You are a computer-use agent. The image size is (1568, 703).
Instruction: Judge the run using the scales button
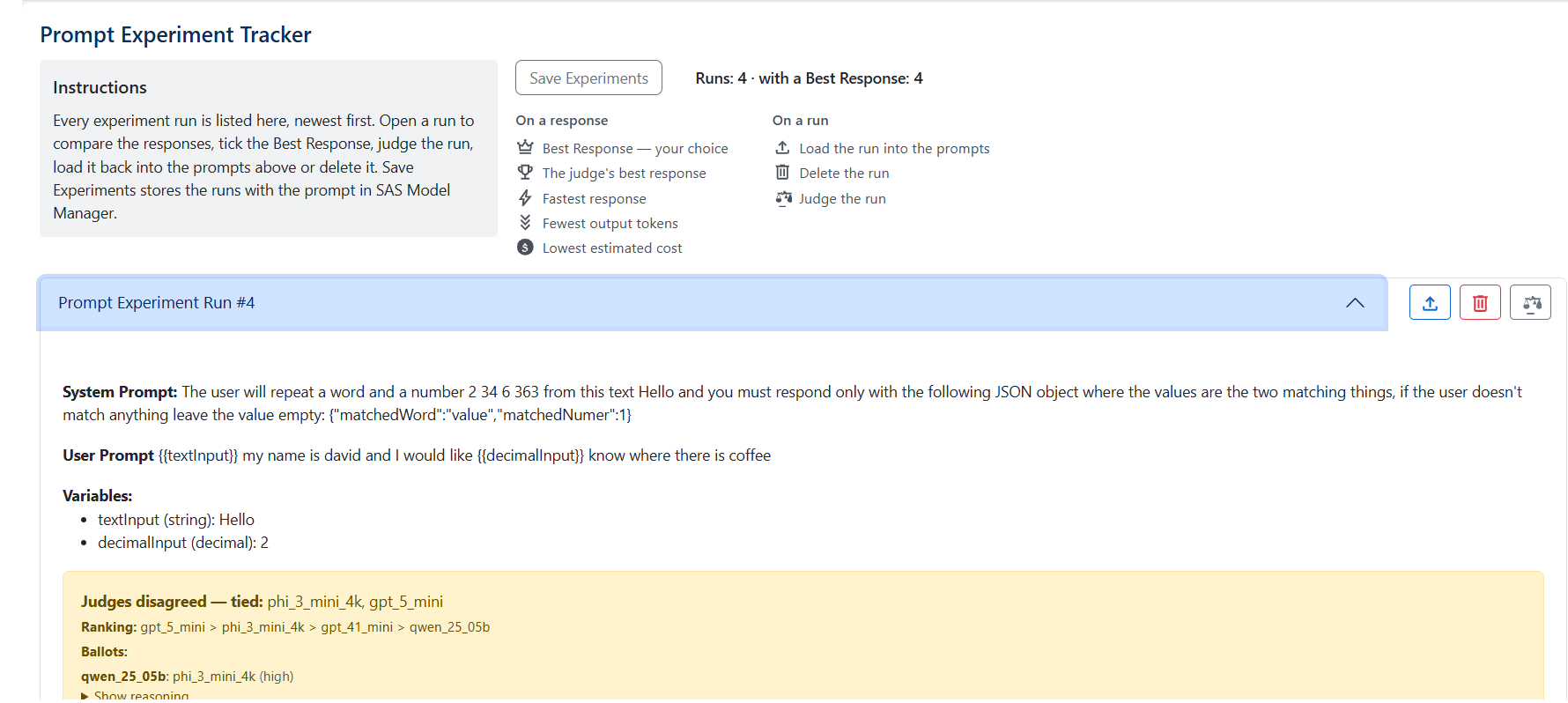point(1531,303)
